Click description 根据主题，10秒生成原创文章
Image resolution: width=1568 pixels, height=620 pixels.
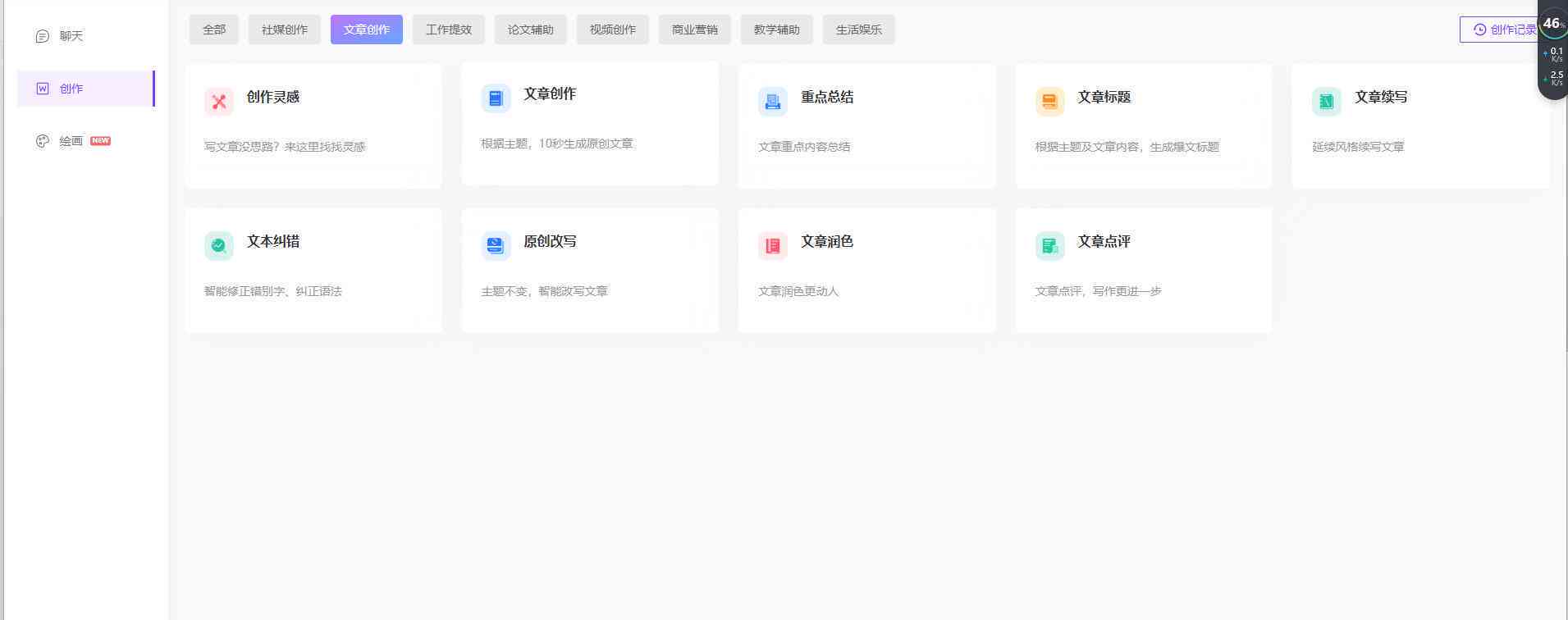coord(557,144)
